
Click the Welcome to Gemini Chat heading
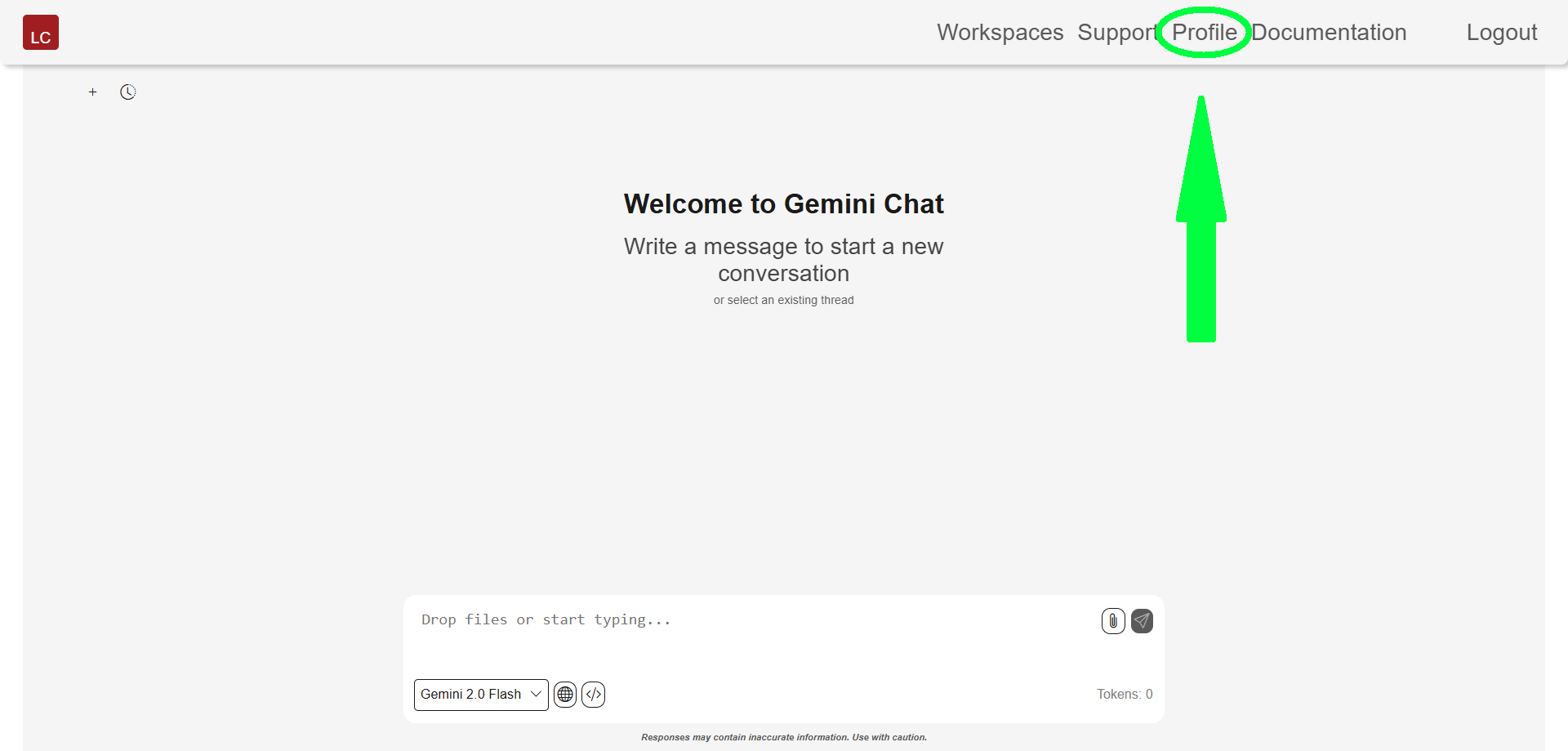click(784, 203)
